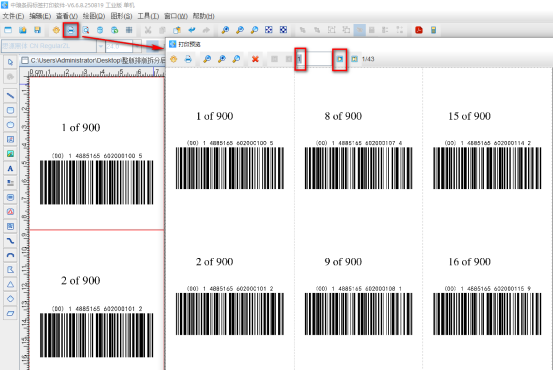The image size is (553, 371).
Task: Select the text tool marked with letter A
Action: click(10, 169)
